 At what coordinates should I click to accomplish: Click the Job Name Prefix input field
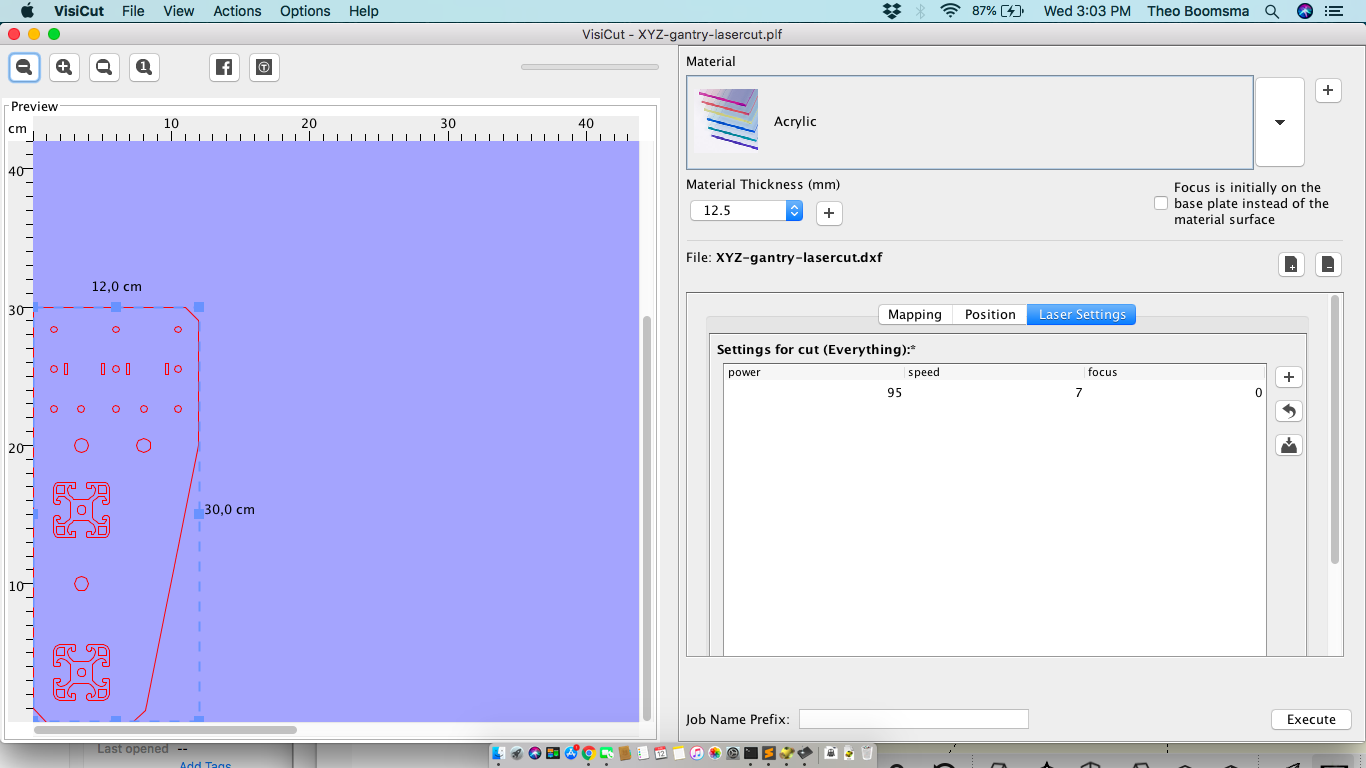[913, 719]
